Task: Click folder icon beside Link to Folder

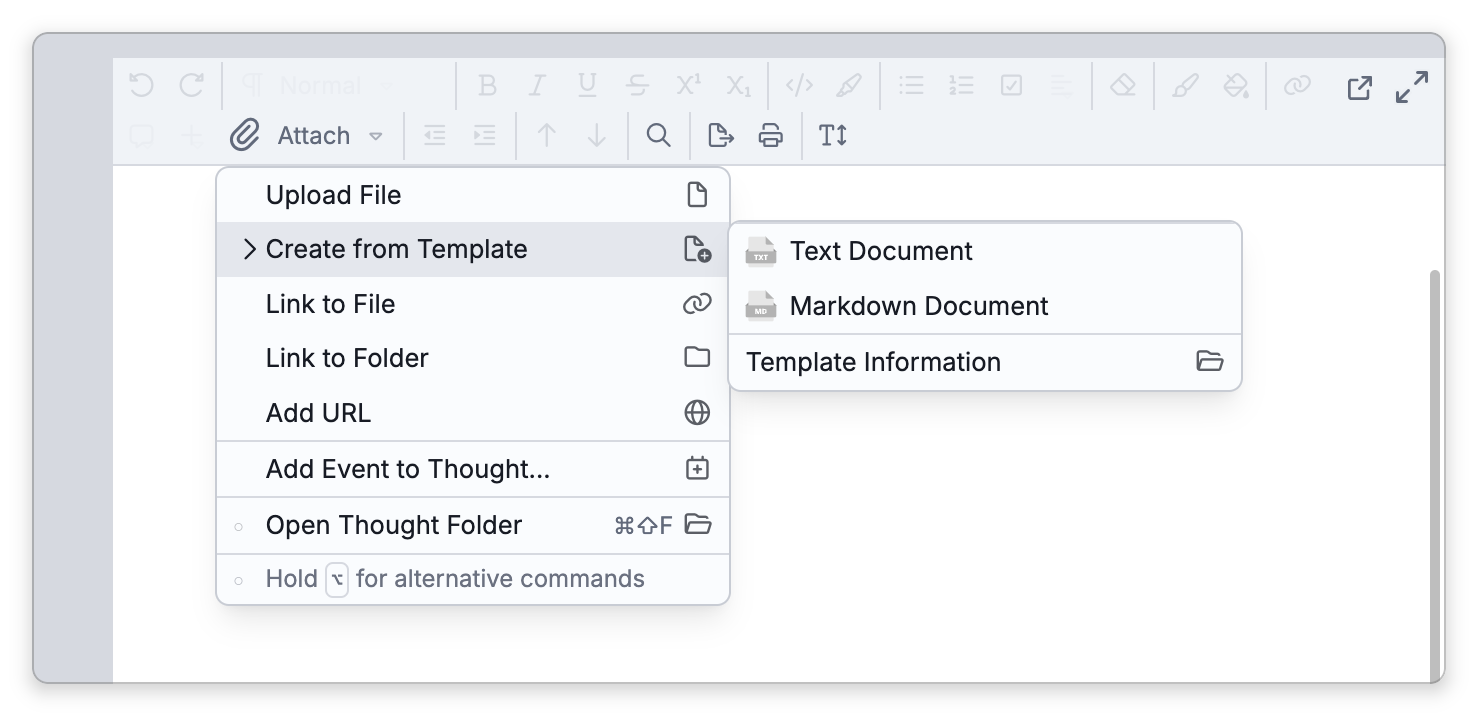Action: coord(697,357)
